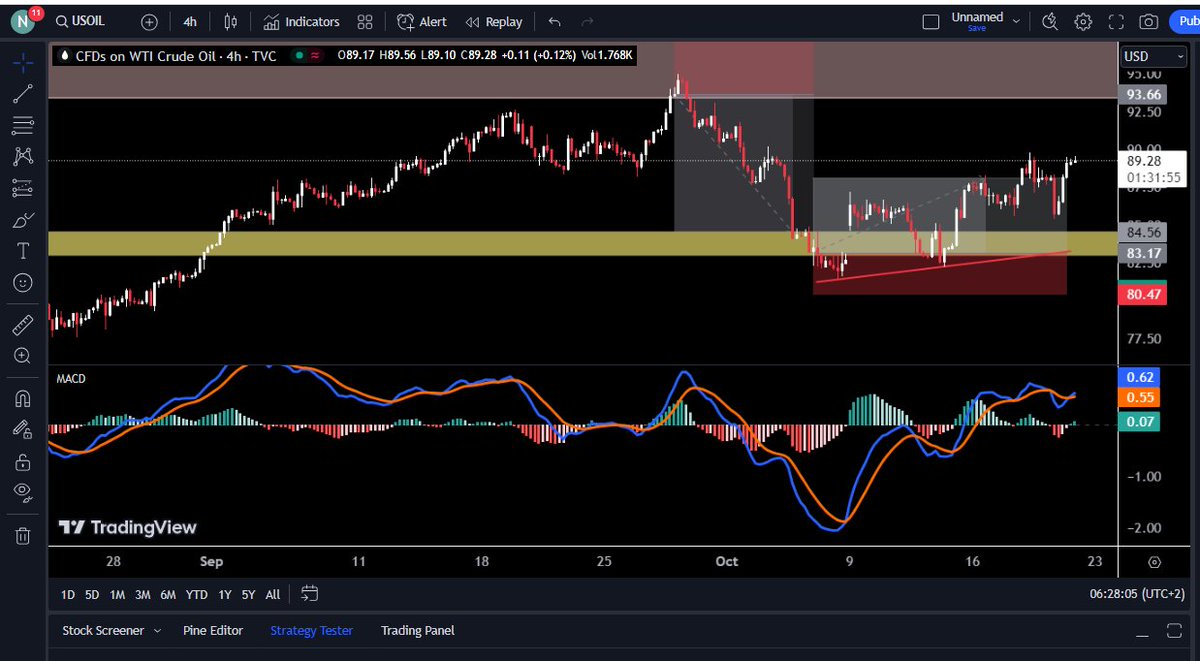This screenshot has height=661, width=1200.
Task: Toggle stay in drawing mode
Action: (x=22, y=429)
